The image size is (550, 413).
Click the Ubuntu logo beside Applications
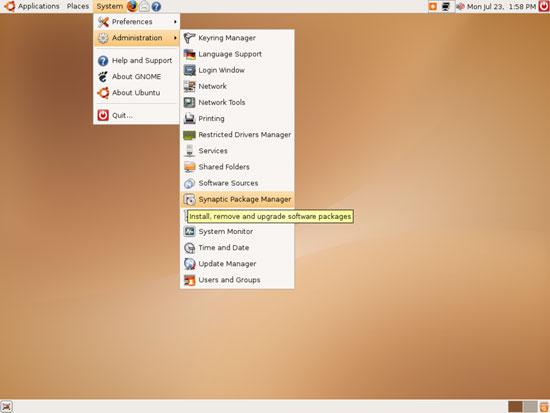click(x=9, y=6)
